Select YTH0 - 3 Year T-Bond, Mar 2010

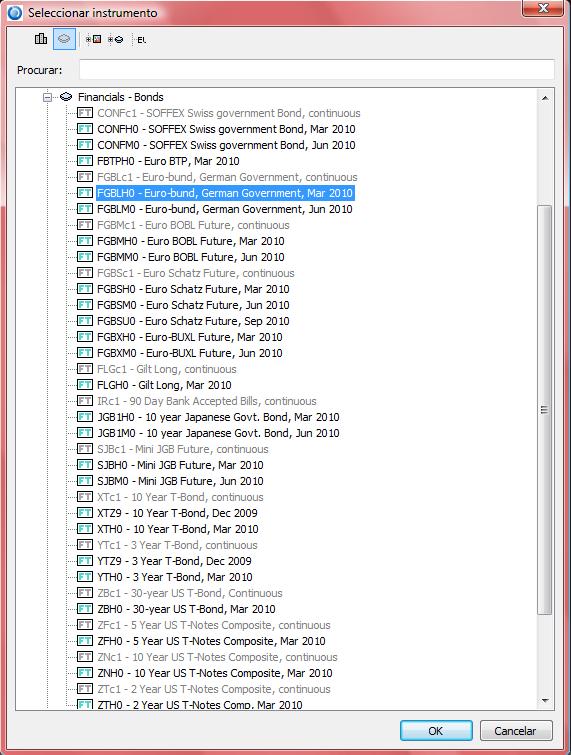click(175, 577)
